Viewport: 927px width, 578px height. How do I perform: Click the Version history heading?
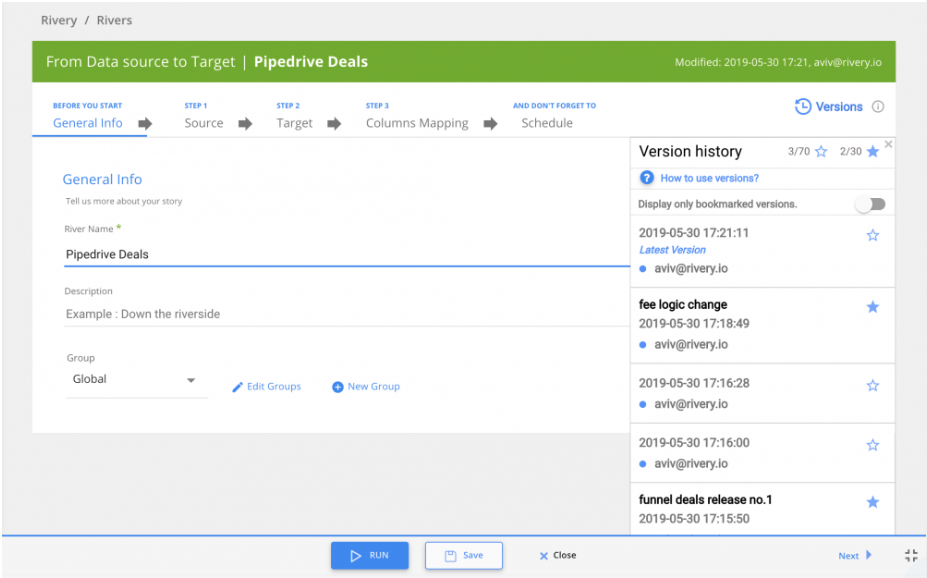690,152
